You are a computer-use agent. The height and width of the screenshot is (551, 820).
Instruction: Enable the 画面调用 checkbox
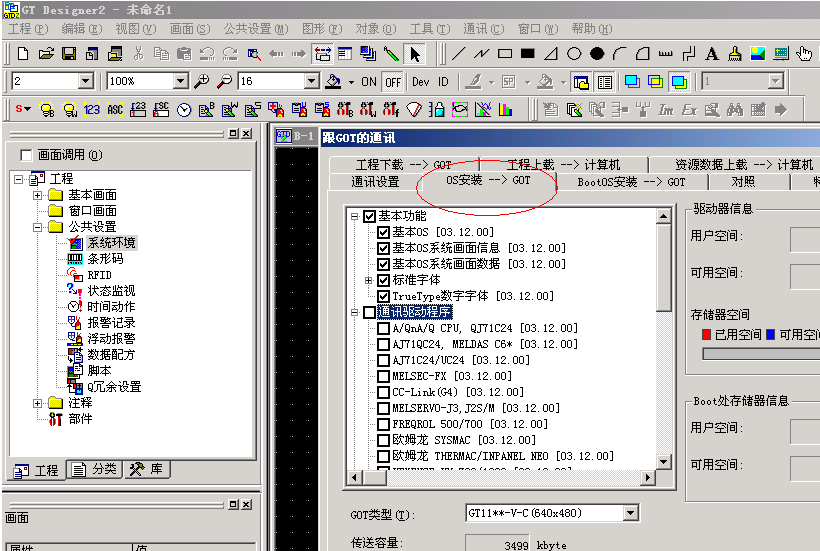point(26,155)
